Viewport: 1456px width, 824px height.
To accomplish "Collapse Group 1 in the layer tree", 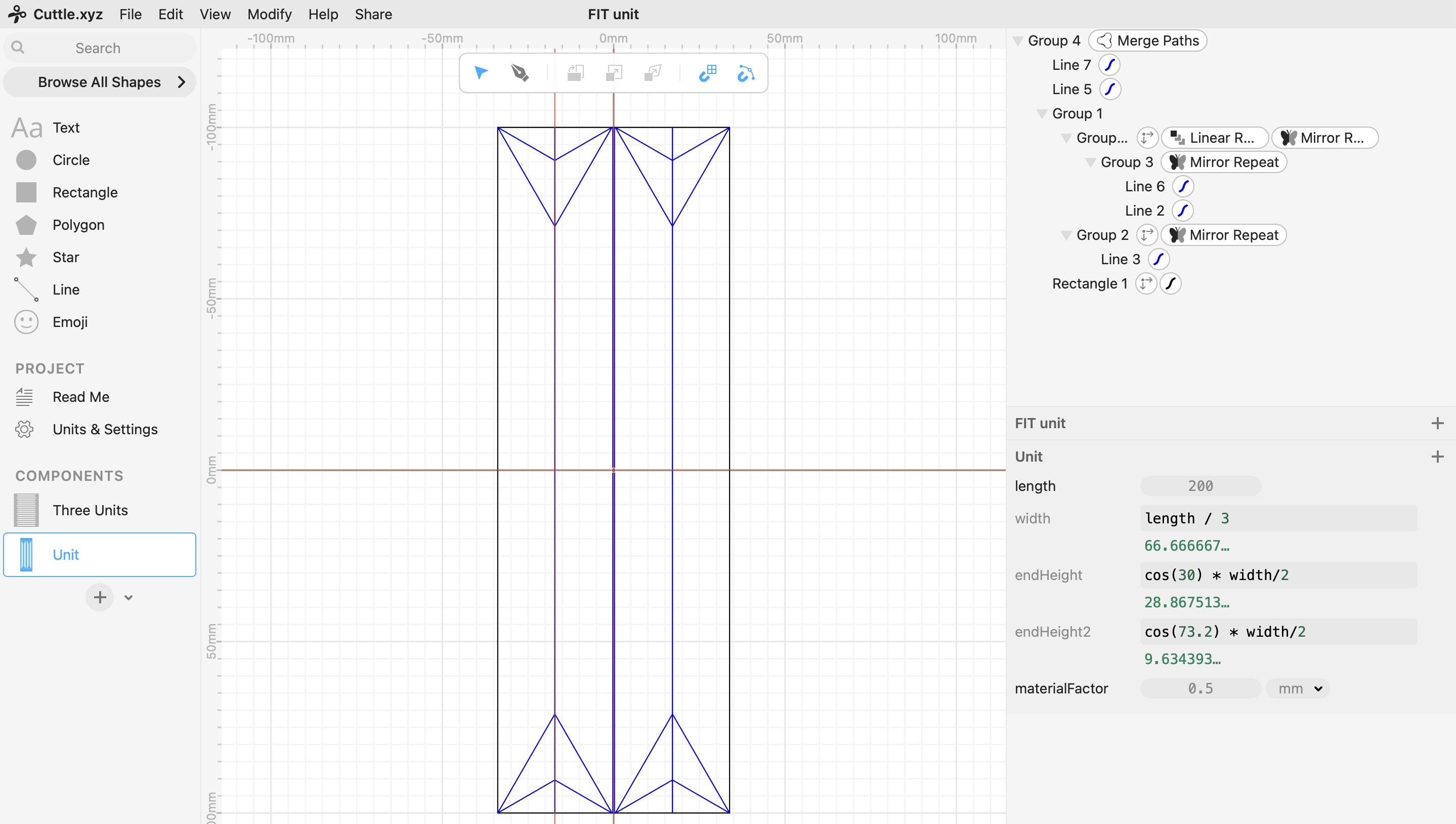I will coord(1041,114).
